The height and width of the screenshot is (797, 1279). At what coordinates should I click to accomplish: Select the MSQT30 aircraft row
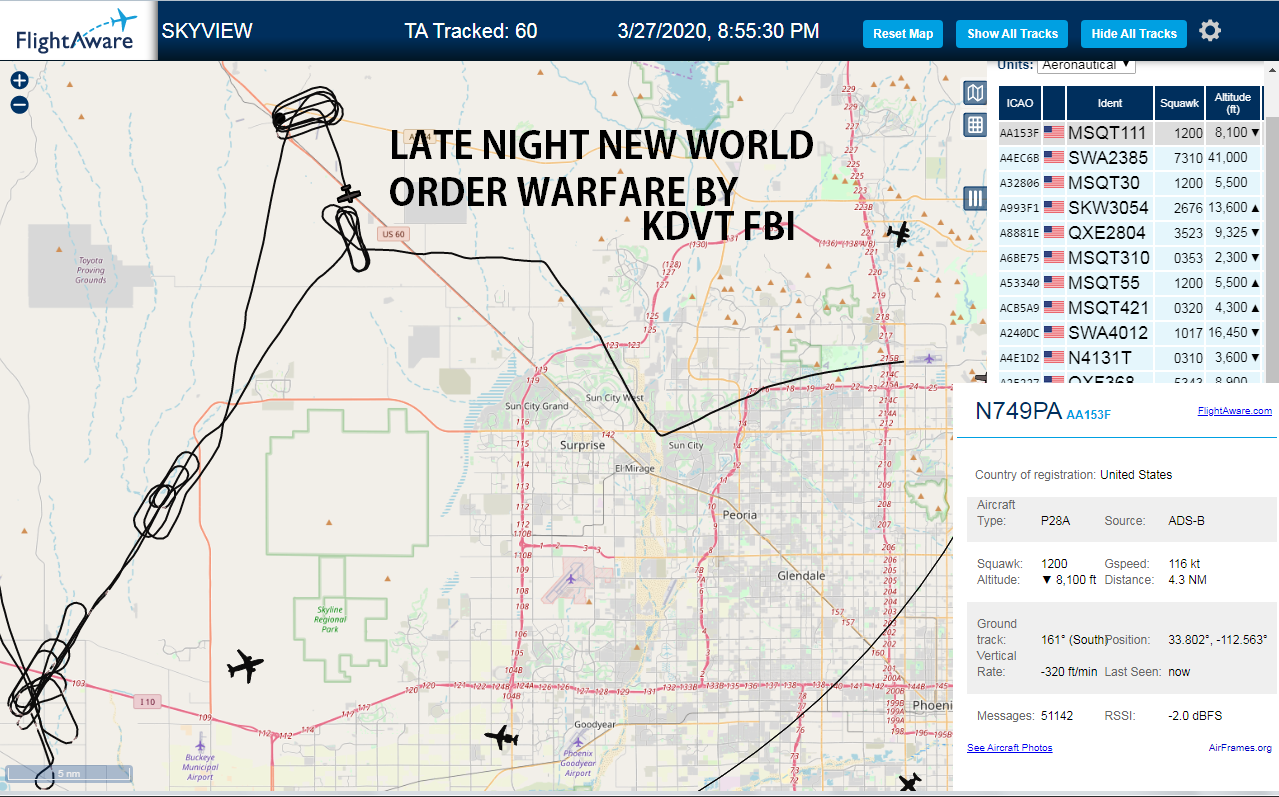1129,183
